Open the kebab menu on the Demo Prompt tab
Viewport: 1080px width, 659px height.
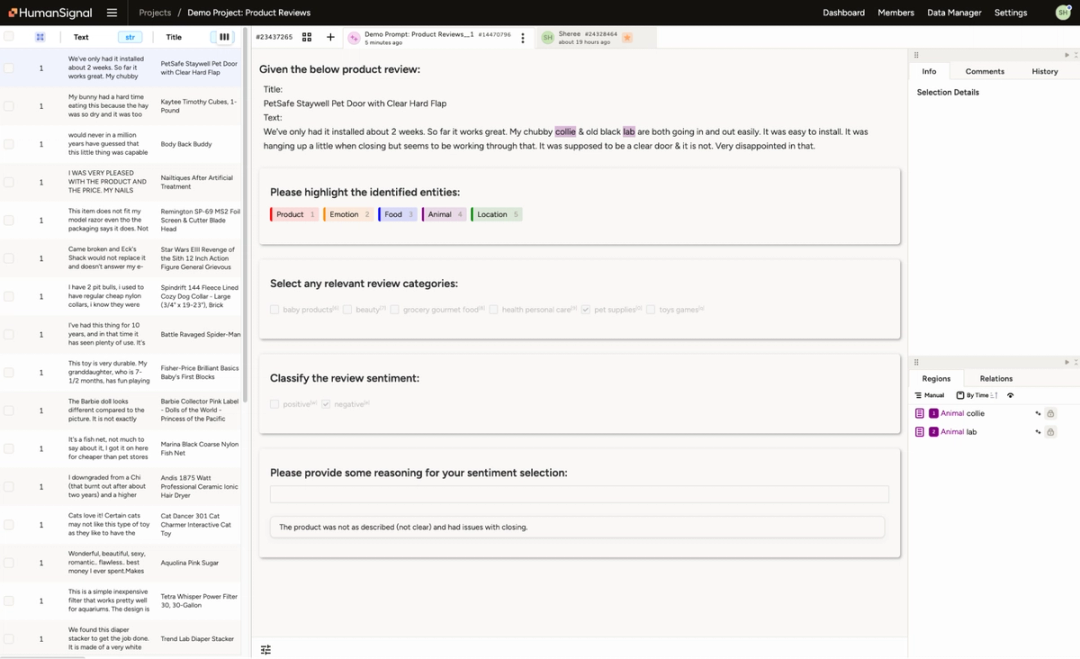[523, 37]
